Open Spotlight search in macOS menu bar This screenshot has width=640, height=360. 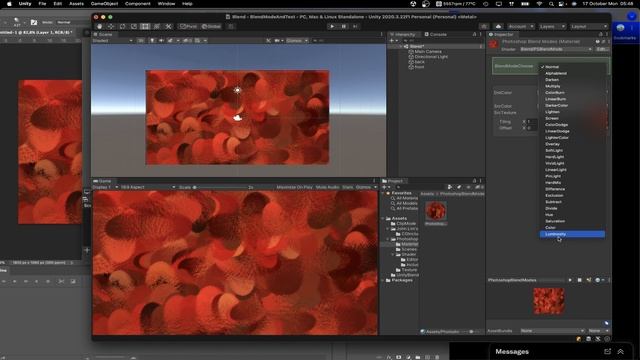551,4
